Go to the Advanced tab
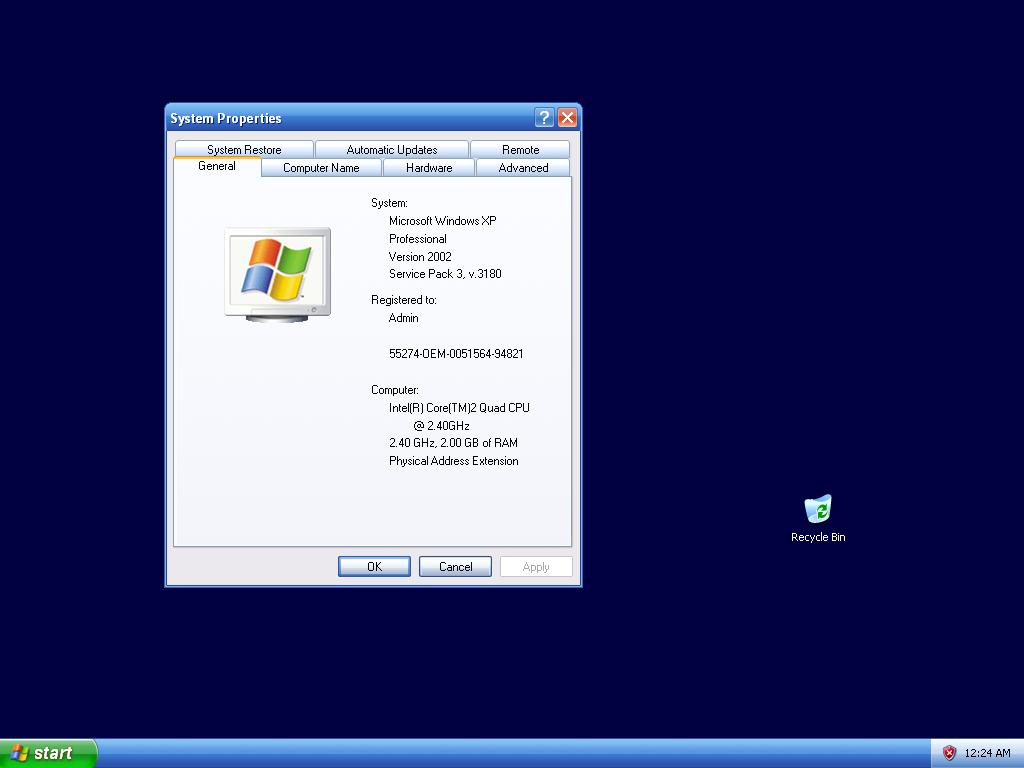 point(523,168)
